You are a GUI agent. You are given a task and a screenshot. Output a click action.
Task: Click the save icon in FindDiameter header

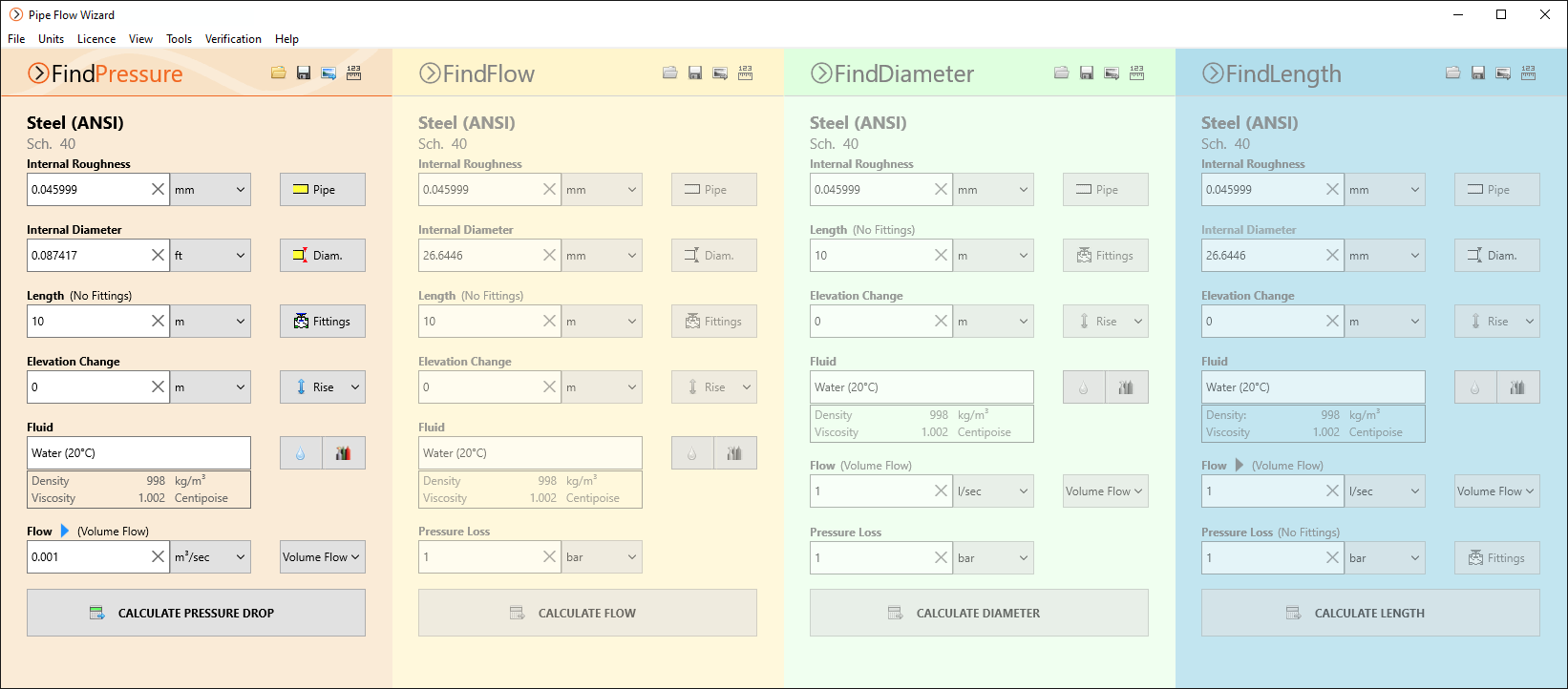click(1087, 73)
